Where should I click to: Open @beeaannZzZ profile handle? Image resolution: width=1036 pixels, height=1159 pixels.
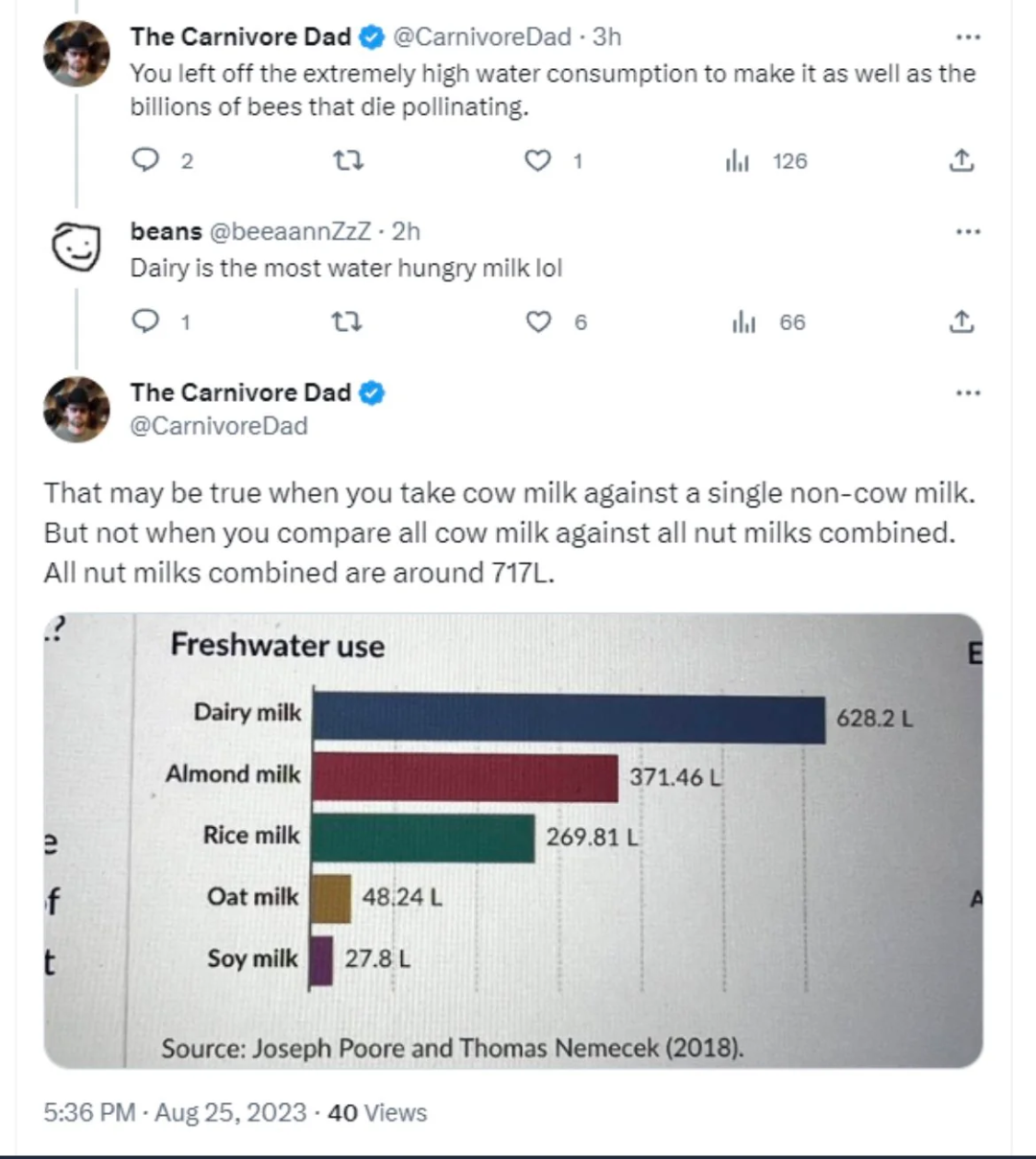click(x=290, y=231)
